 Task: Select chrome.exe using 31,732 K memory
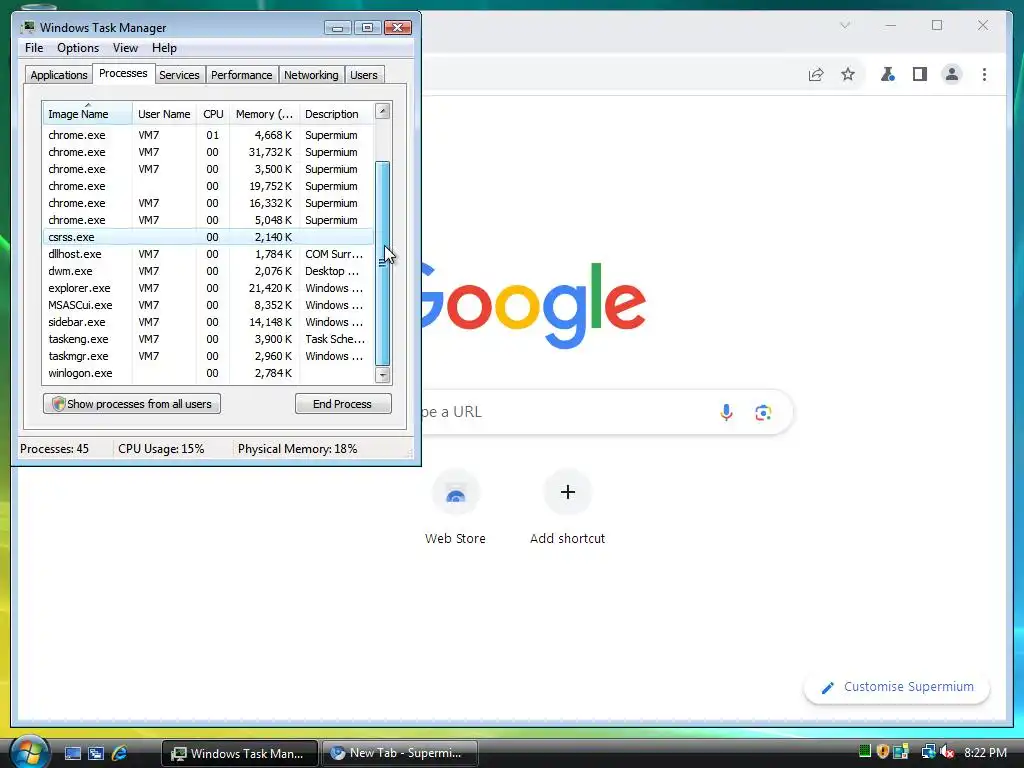tap(208, 152)
